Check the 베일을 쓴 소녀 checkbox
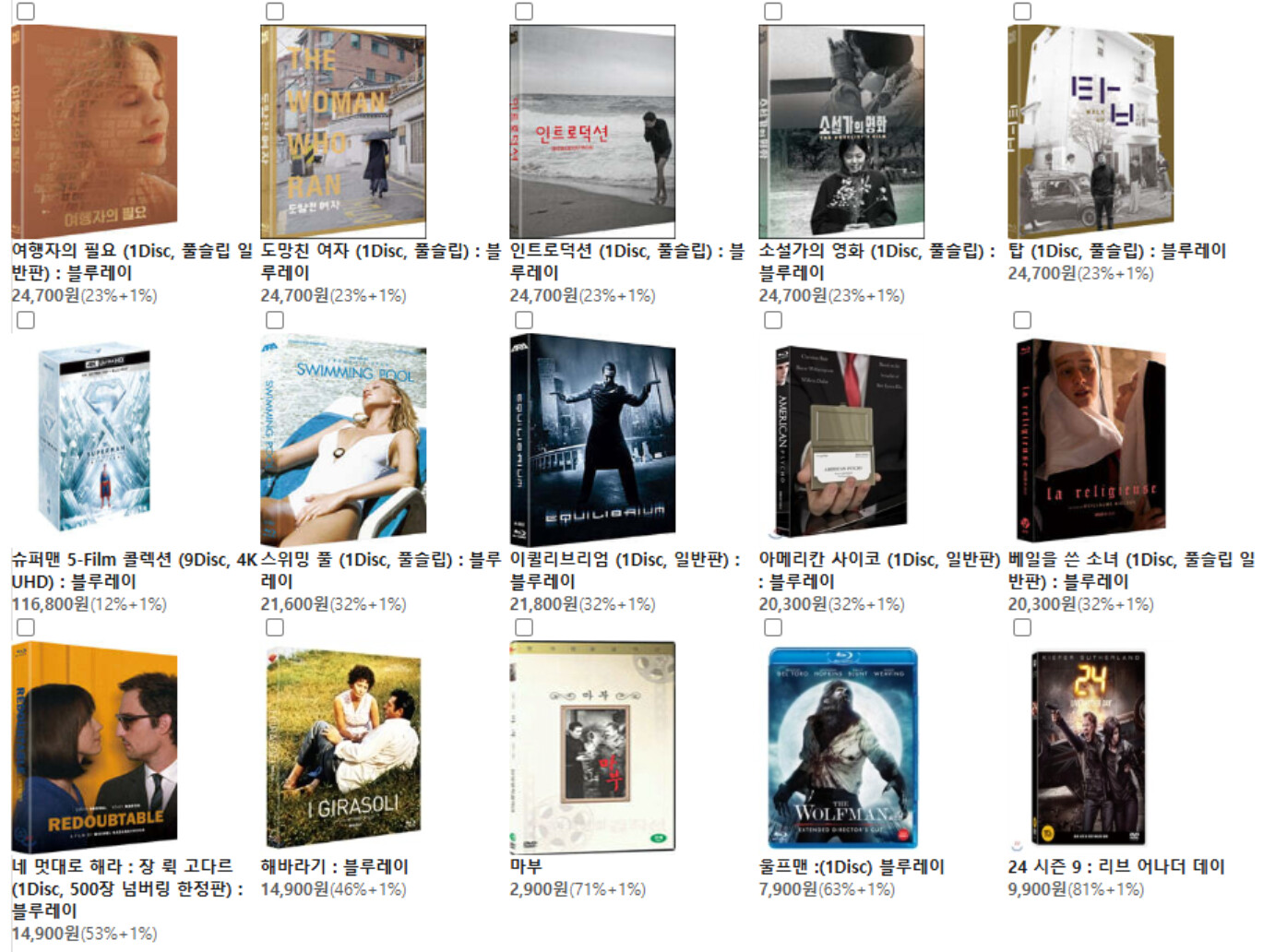This screenshot has width=1263, height=952. (1022, 319)
